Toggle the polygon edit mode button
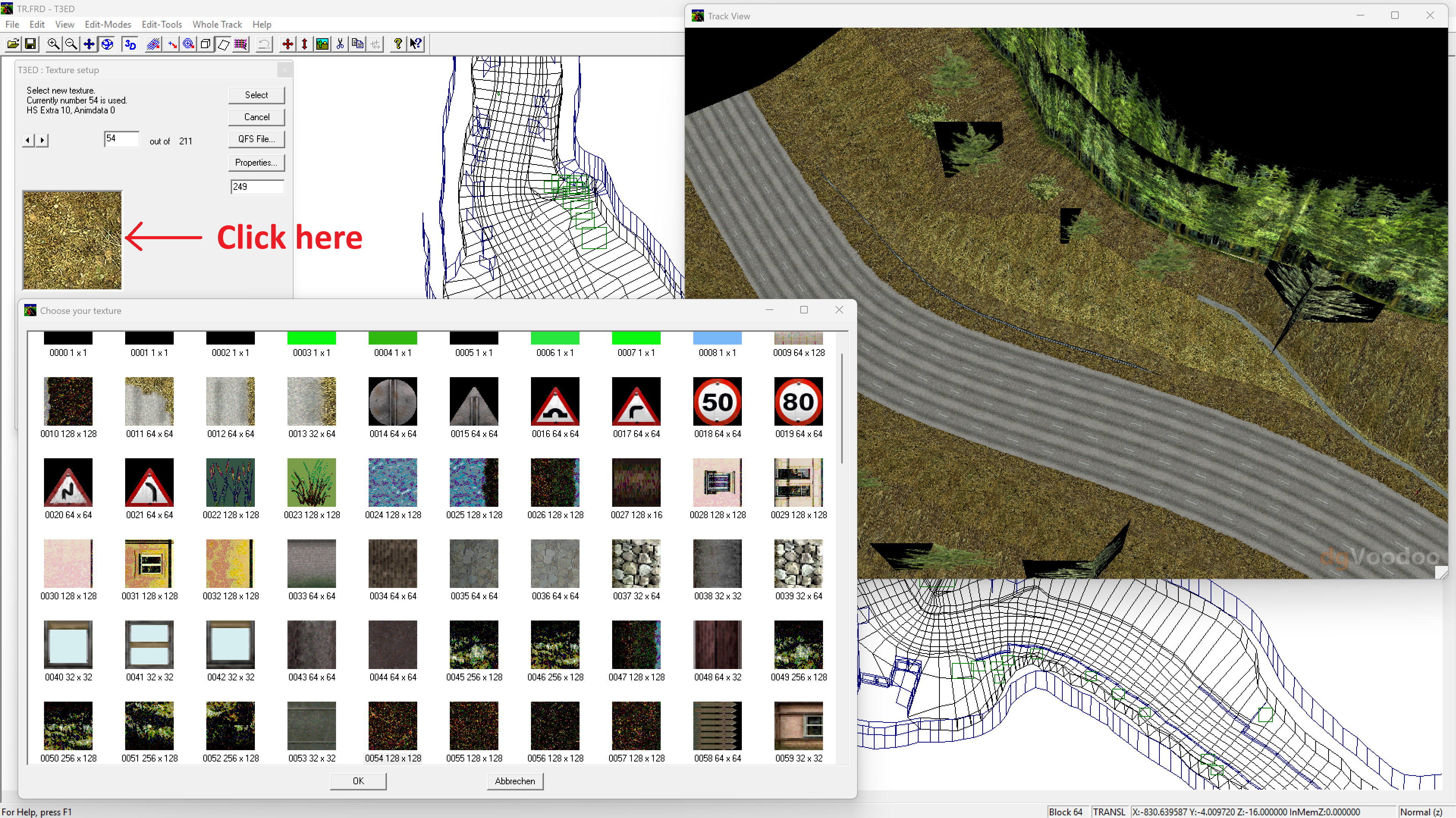This screenshot has width=1456, height=818. tap(224, 44)
